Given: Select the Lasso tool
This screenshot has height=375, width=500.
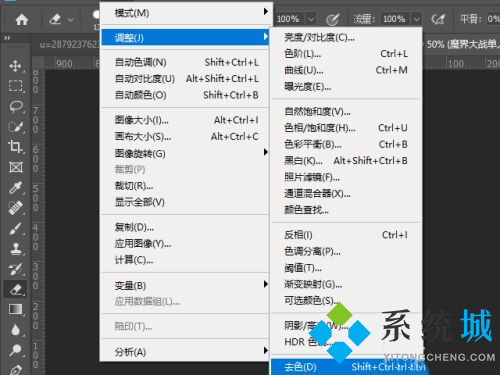Looking at the screenshot, I should [16, 107].
